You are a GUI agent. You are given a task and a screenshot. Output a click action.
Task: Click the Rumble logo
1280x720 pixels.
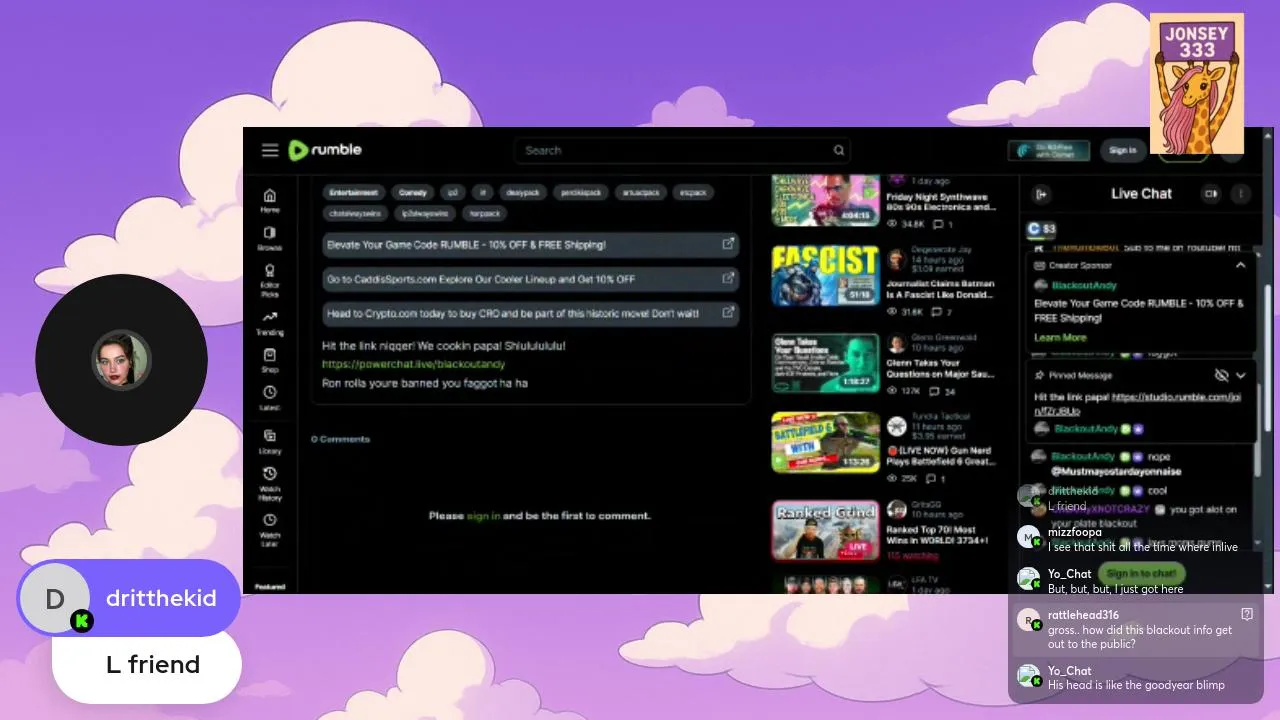tap(325, 150)
